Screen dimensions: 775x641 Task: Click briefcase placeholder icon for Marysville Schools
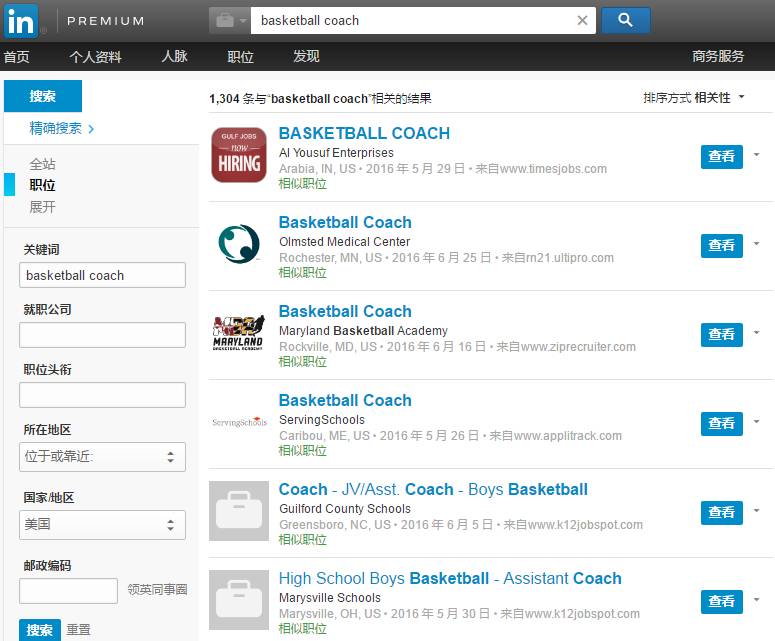(239, 600)
